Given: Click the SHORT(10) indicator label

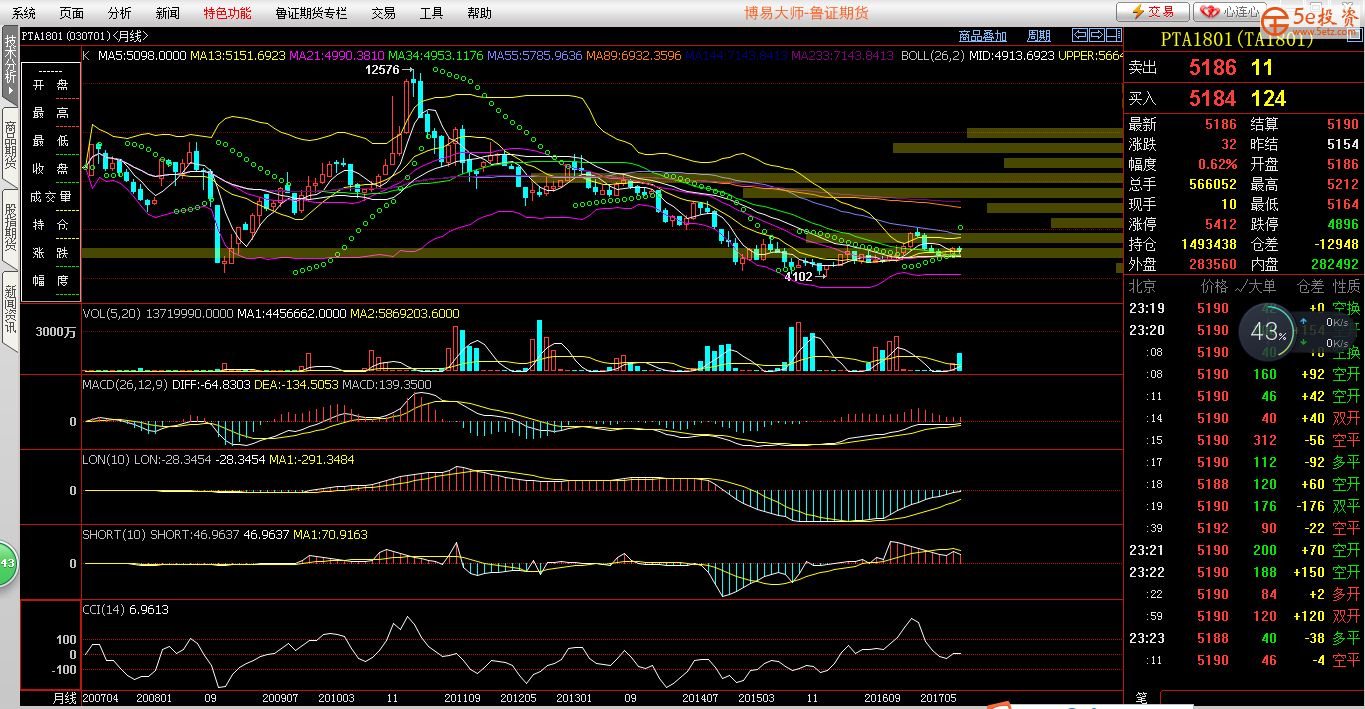Looking at the screenshot, I should (x=114, y=535).
